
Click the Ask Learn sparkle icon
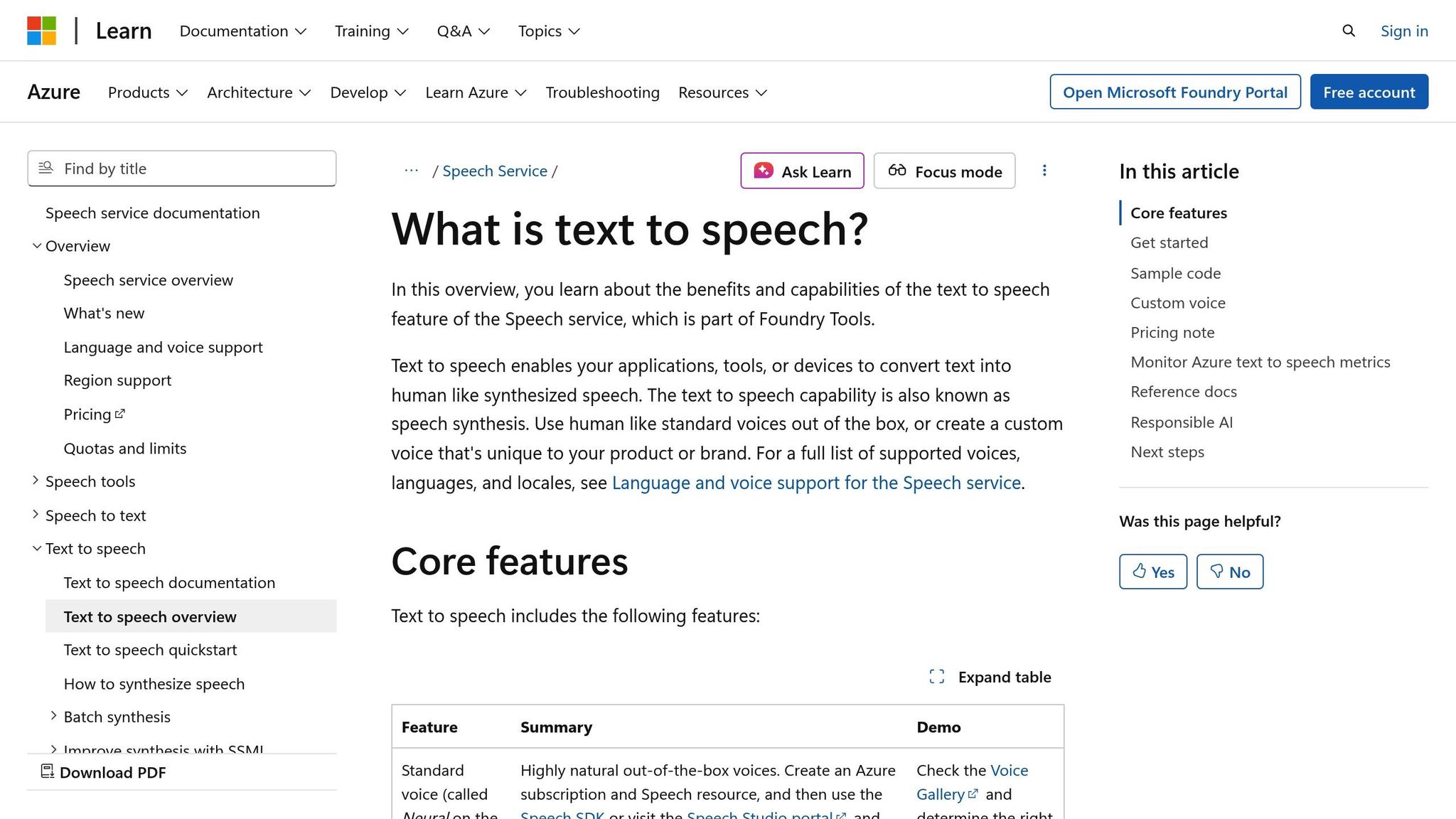point(763,171)
